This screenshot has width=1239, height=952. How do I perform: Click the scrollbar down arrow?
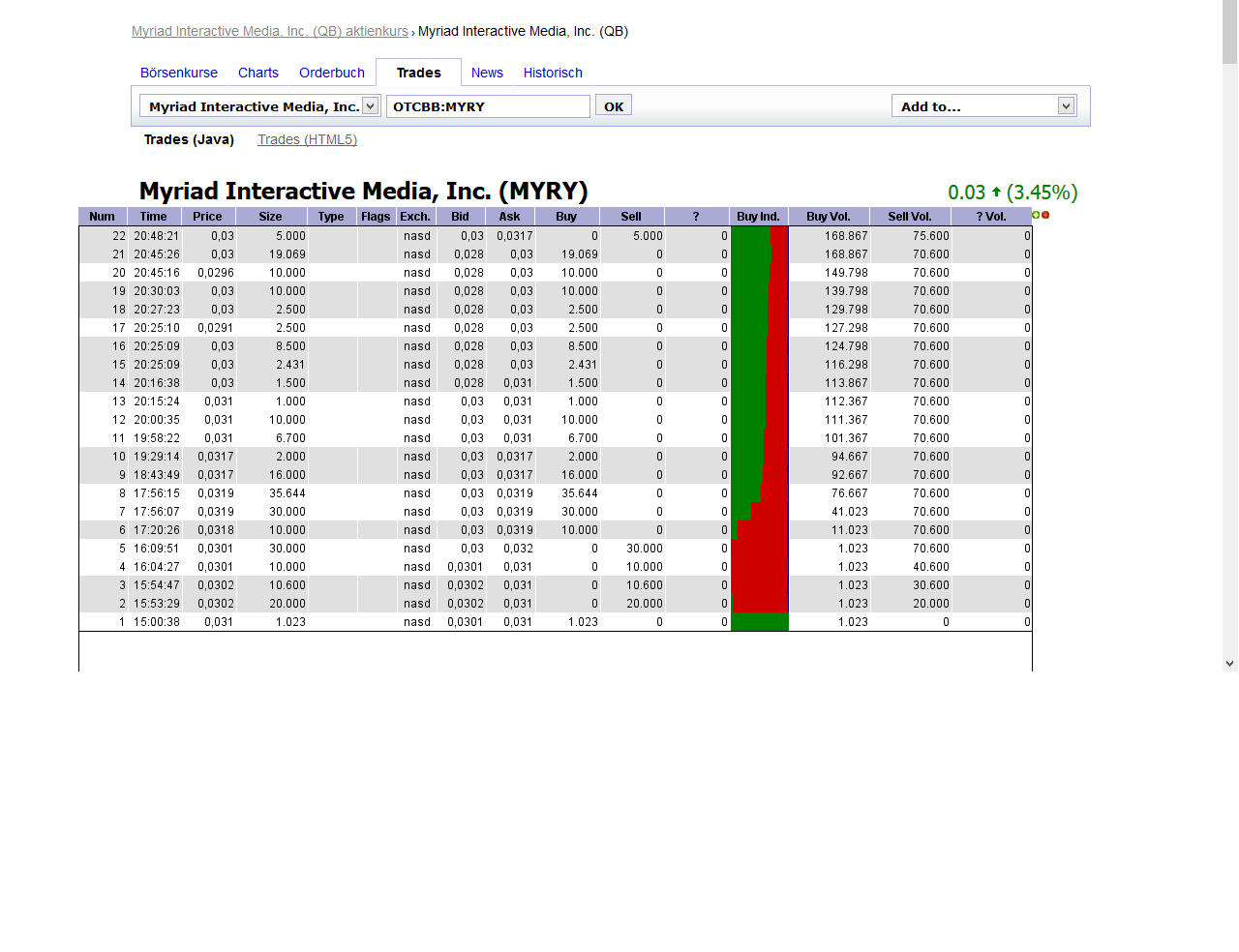pyautogui.click(x=1230, y=664)
